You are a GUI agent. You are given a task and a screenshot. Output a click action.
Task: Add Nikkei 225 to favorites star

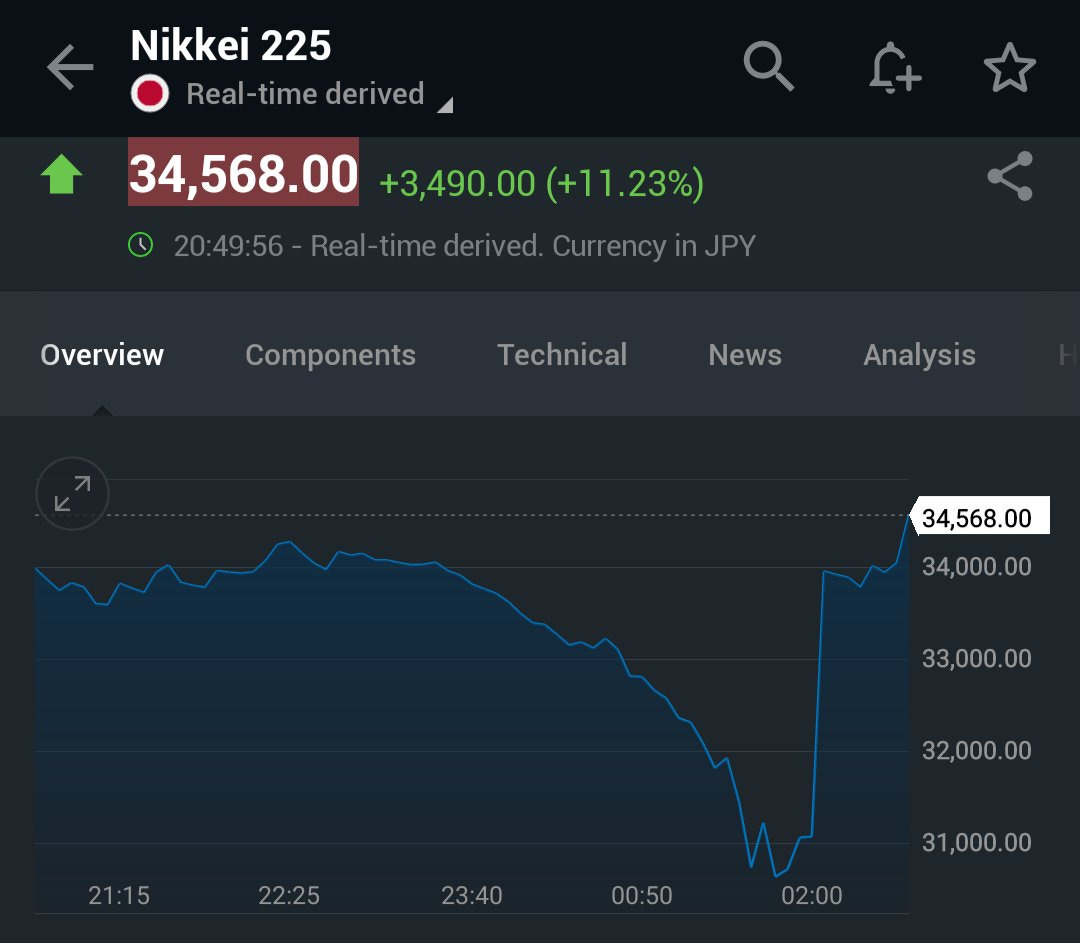(1010, 68)
